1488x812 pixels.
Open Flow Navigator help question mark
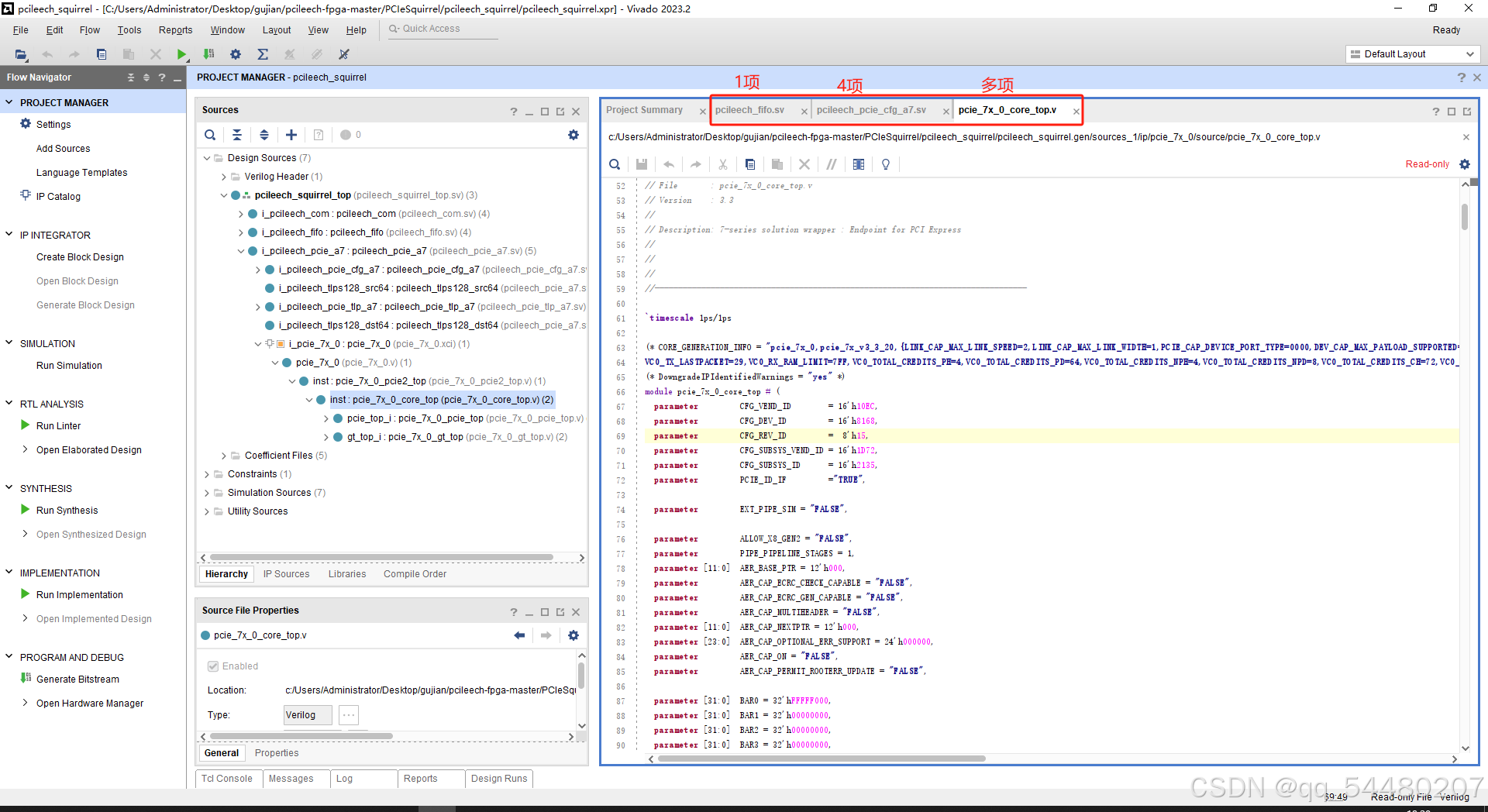tap(162, 77)
